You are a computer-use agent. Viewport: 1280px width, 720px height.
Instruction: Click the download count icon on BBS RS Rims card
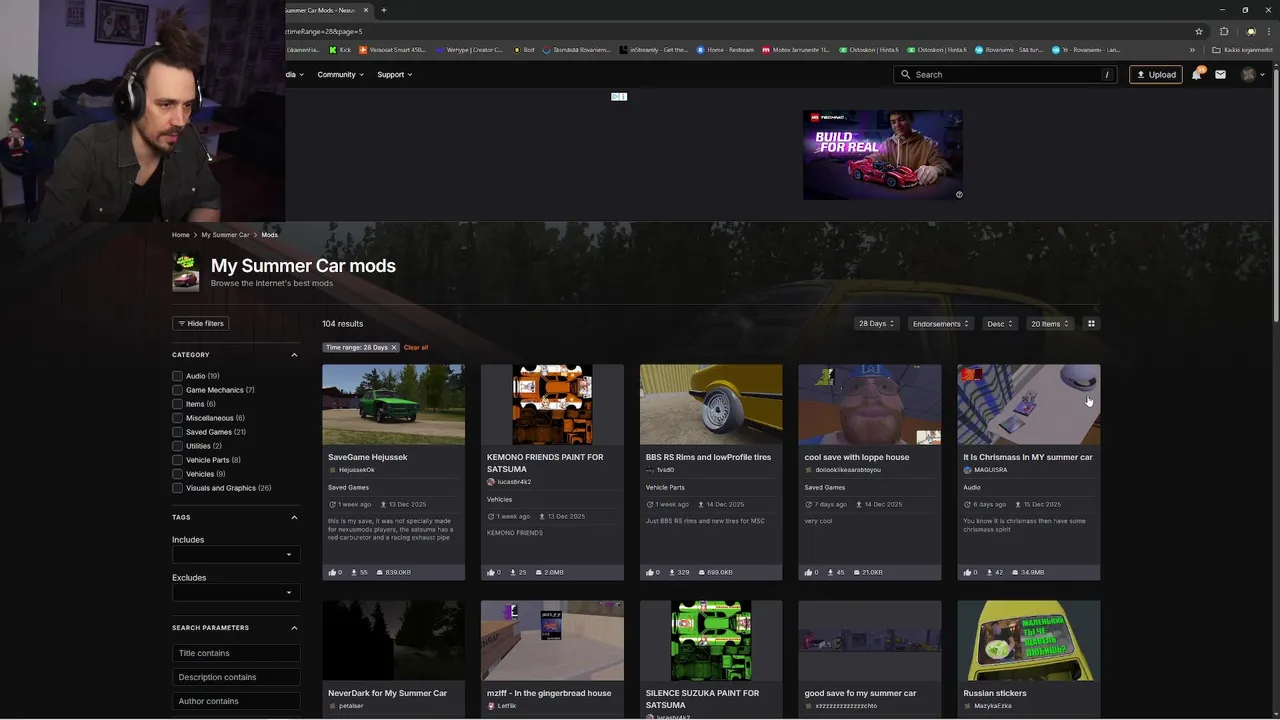tap(673, 572)
